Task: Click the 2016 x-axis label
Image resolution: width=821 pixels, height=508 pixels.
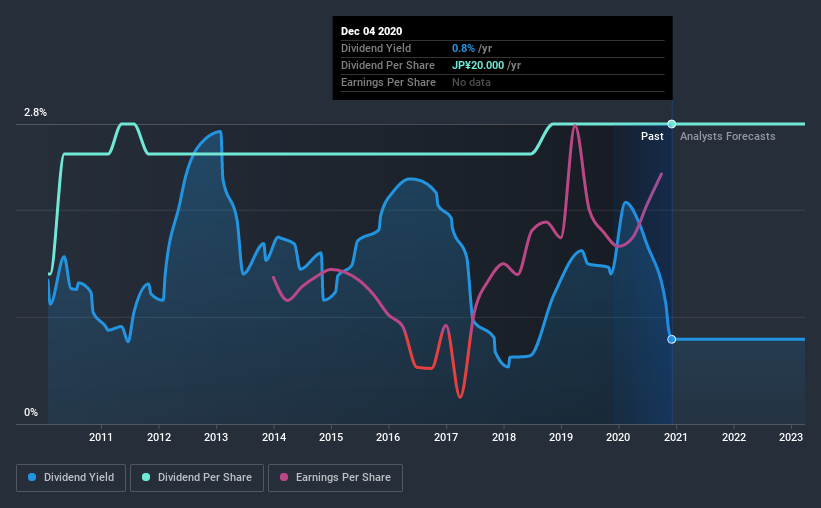Action: coord(388,437)
